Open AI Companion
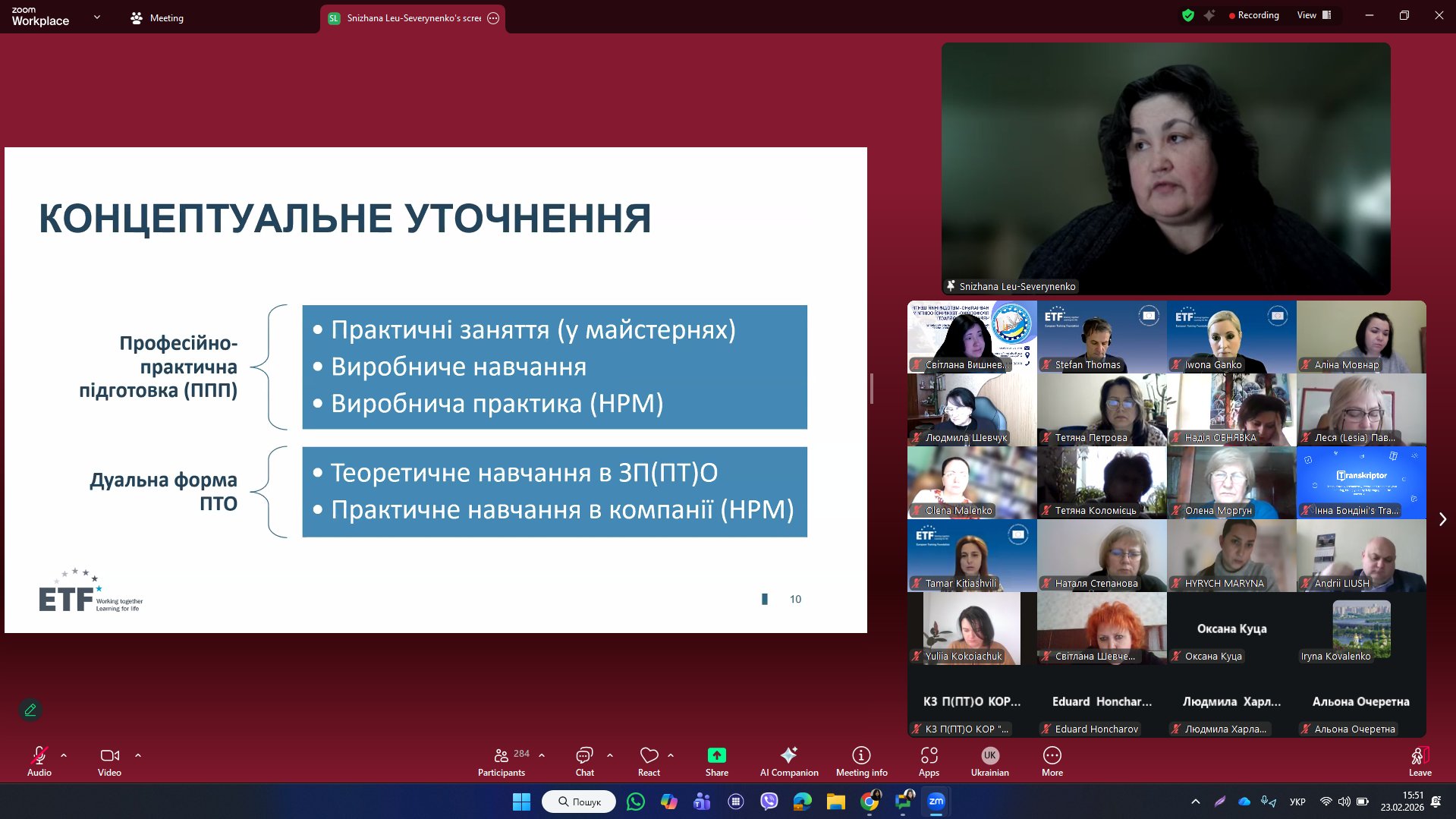Viewport: 1456px width, 819px height. [x=789, y=761]
